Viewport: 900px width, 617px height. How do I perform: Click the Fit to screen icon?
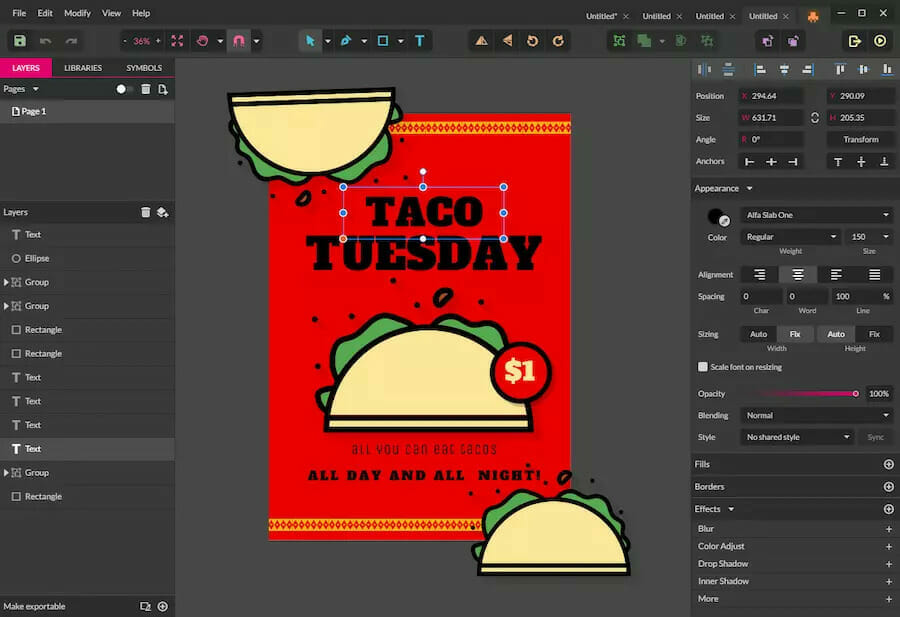(177, 41)
